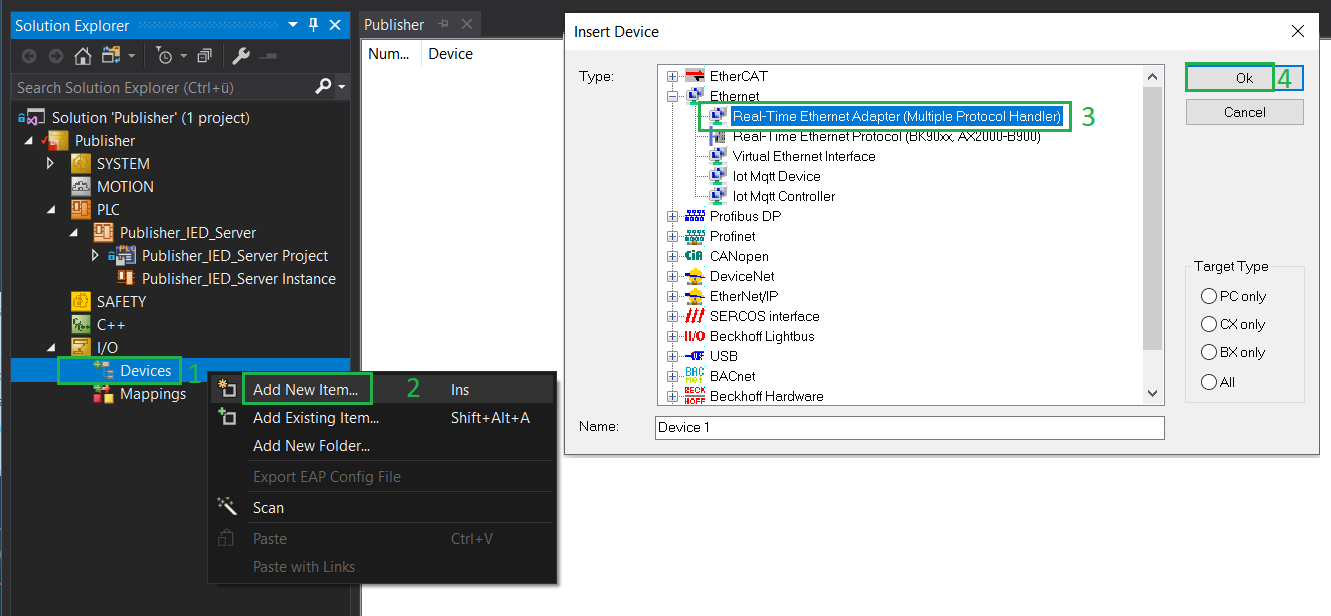Image resolution: width=1331 pixels, height=616 pixels.
Task: Click the EtherCAT icon in Insert Device list
Action: 695,76
